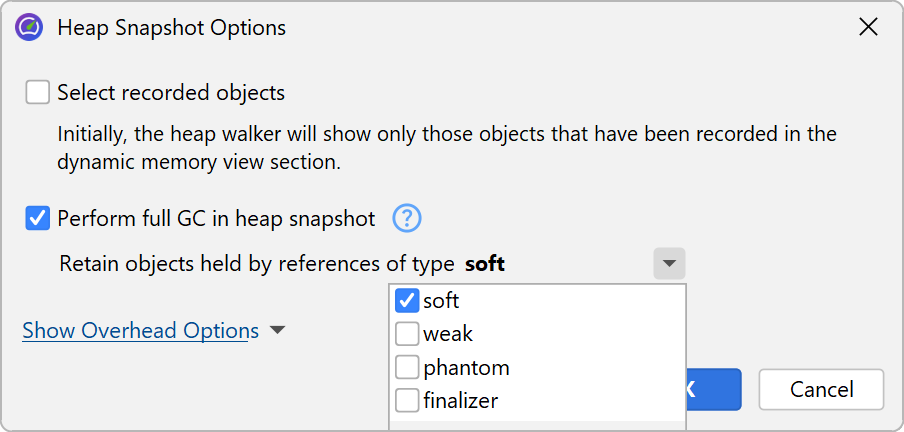Click the heap walker description paragraph

click(x=446, y=147)
